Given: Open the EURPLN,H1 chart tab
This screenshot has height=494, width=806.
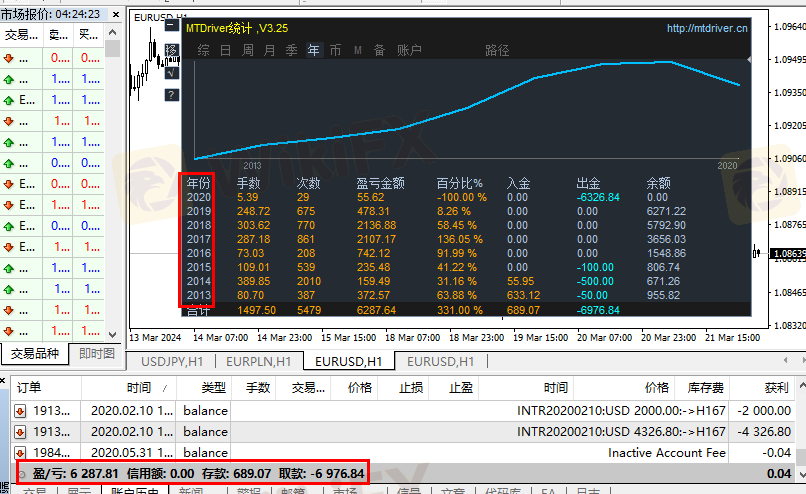Looking at the screenshot, I should (x=259, y=361).
